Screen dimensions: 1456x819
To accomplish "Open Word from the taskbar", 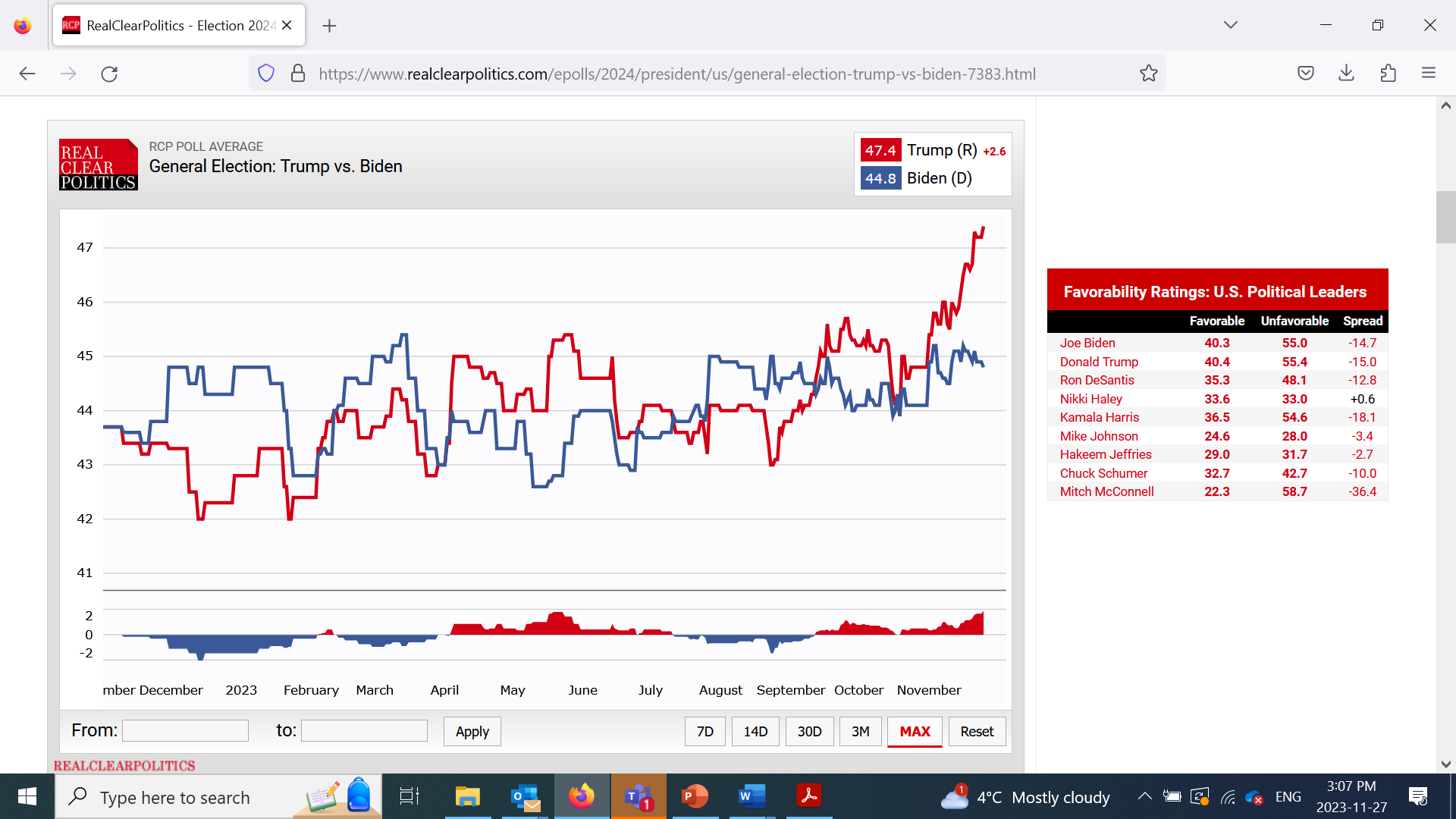I will pyautogui.click(x=752, y=796).
